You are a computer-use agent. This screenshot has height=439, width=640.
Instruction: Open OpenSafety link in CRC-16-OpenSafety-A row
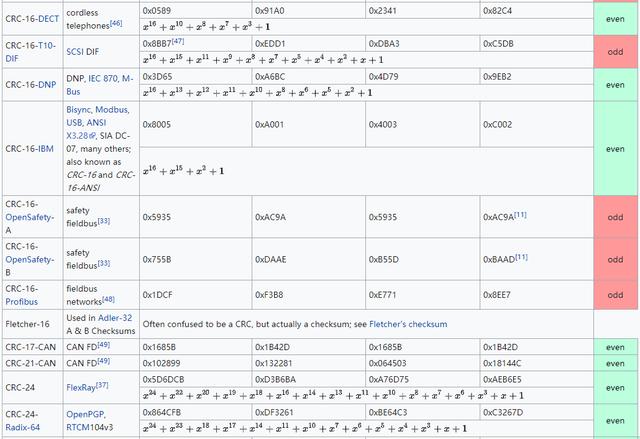coord(29,217)
